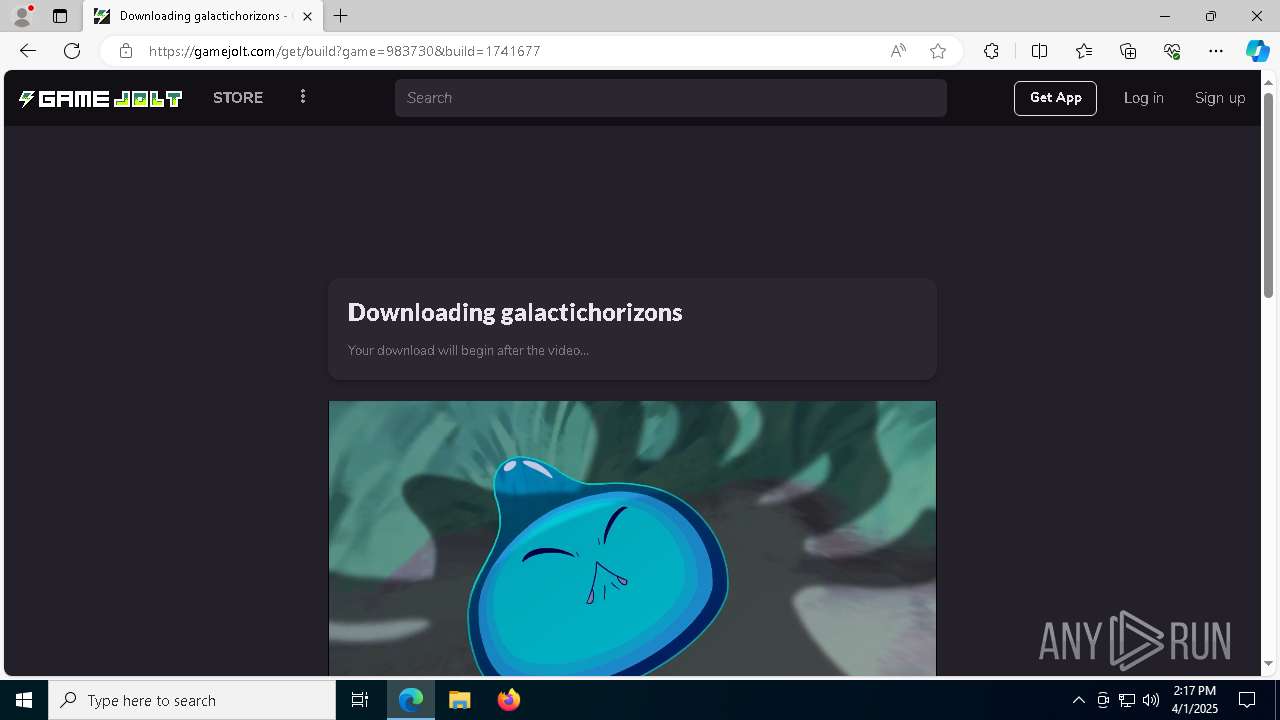Open the Copilot sidebar

click(1257, 51)
